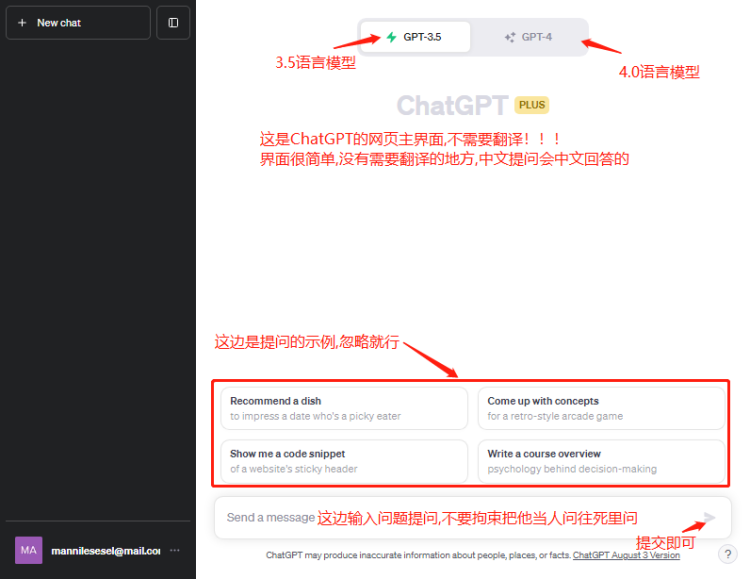
Task: Open the three-dot account options menu
Action: tap(175, 550)
